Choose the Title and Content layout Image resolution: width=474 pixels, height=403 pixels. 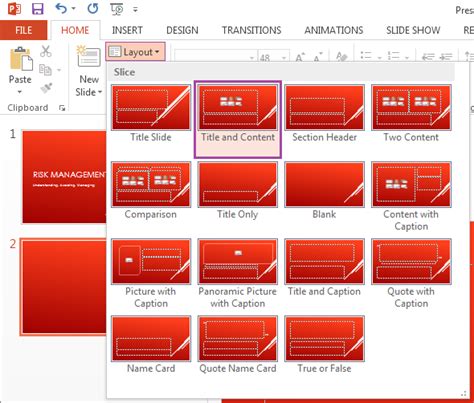238,119
